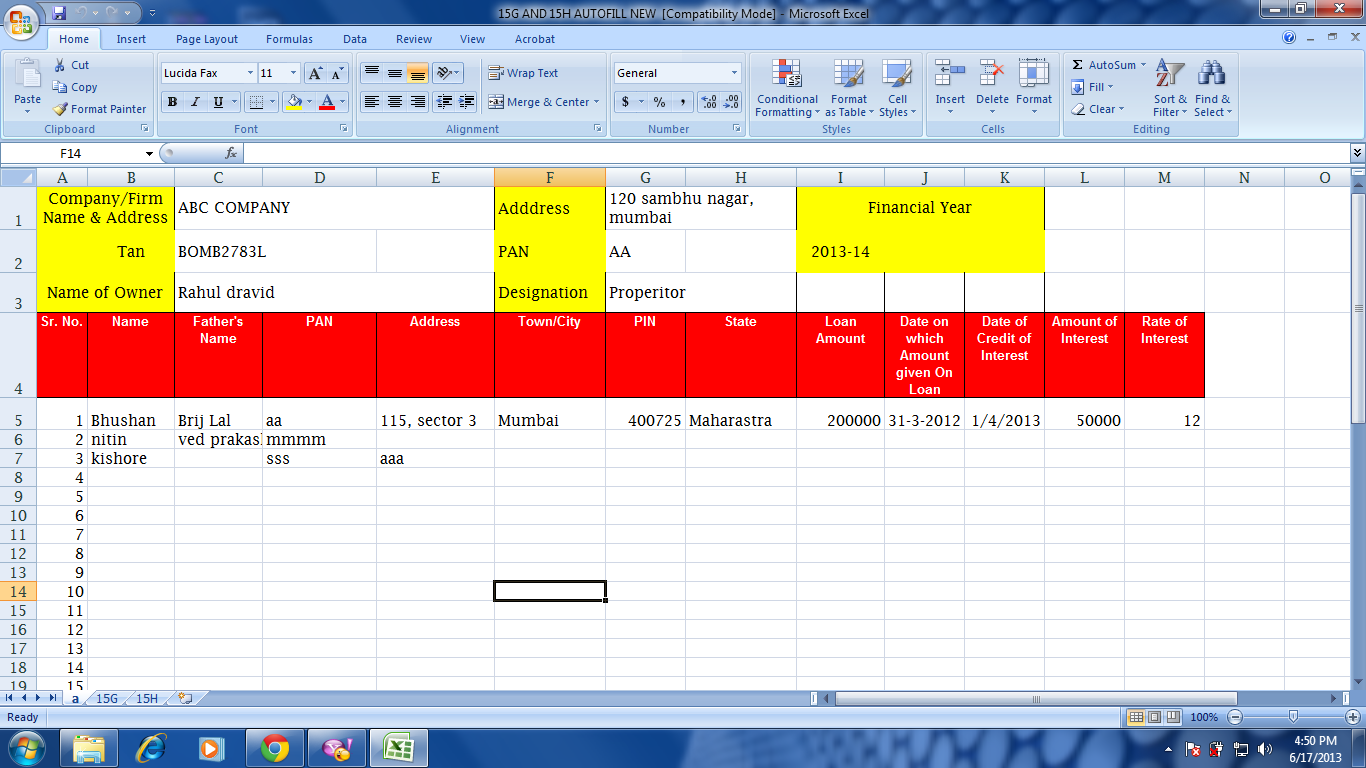Screen dimensions: 1366x768
Task: Apply borders with the Borders icon
Action: coord(256,102)
